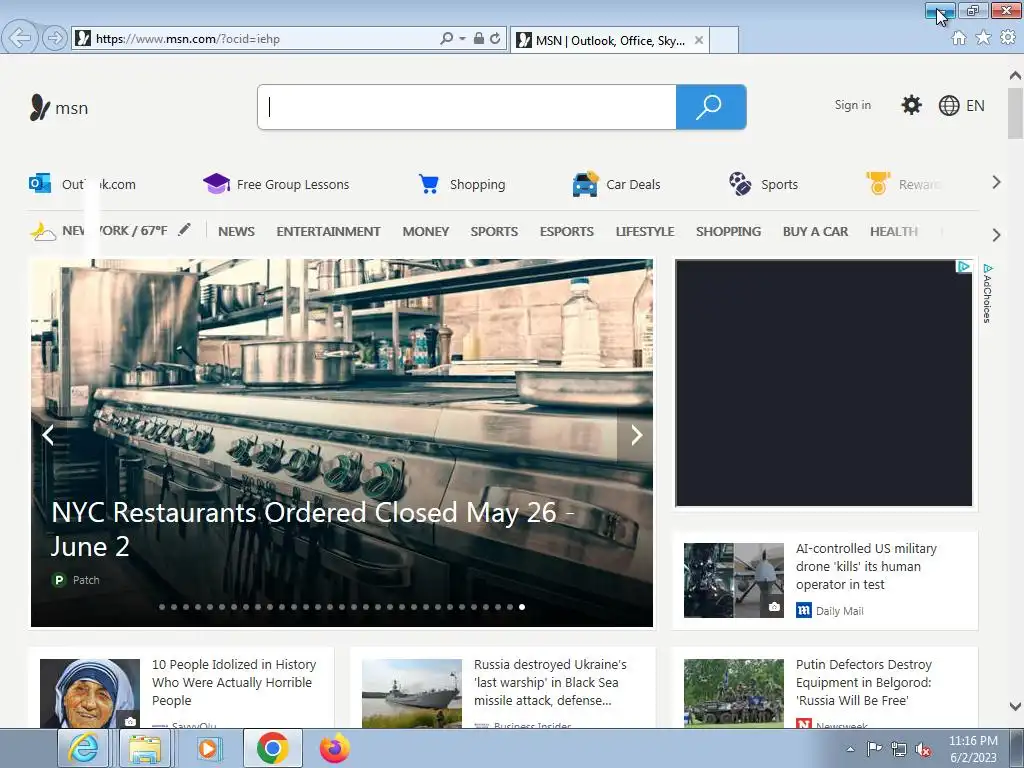1024x768 pixels.
Task: Change language with the EN globe icon
Action: pos(961,105)
